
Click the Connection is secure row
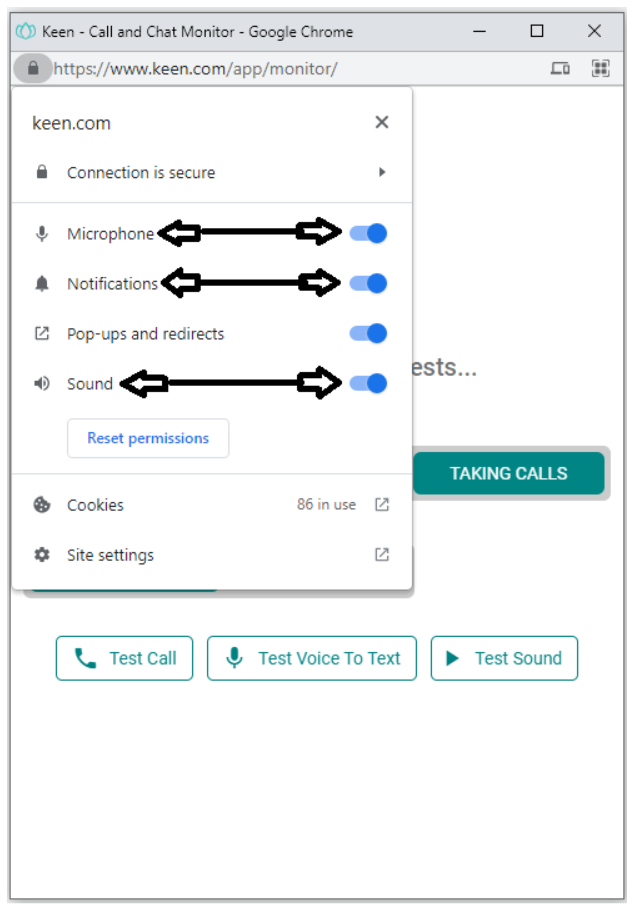(x=141, y=172)
